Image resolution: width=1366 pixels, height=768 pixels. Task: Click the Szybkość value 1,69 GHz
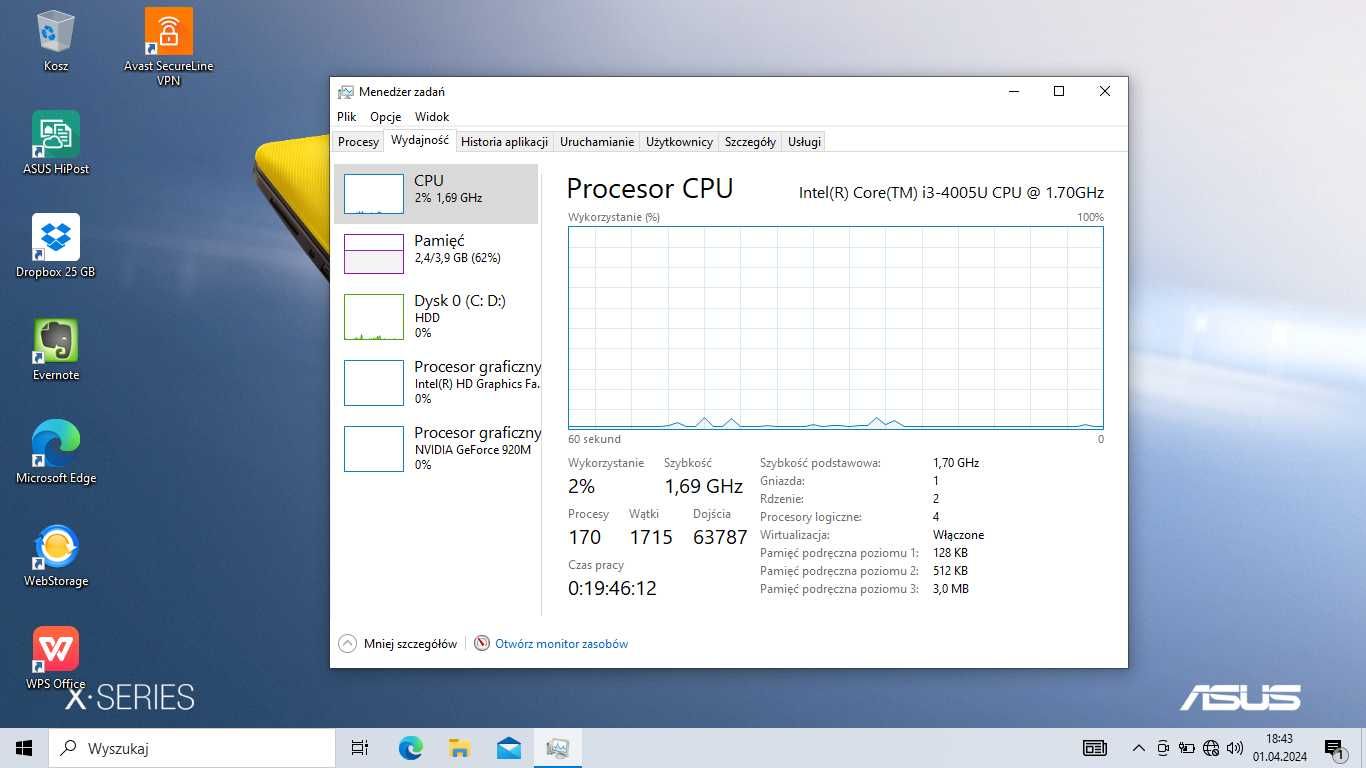pos(703,486)
